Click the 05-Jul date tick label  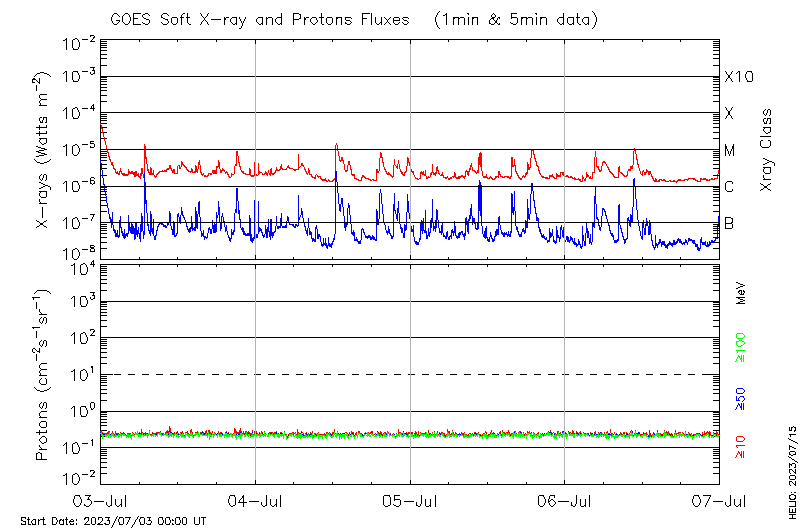410,499
